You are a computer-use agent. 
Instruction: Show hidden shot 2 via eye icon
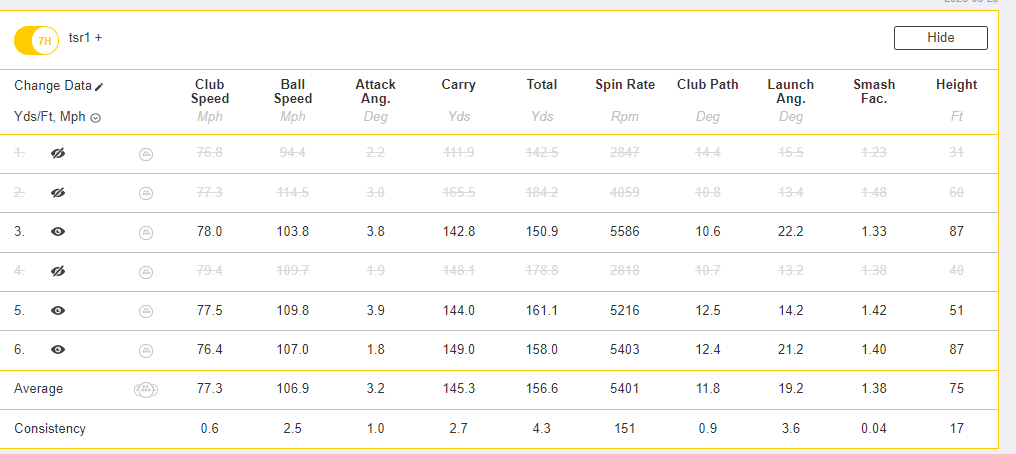click(58, 192)
